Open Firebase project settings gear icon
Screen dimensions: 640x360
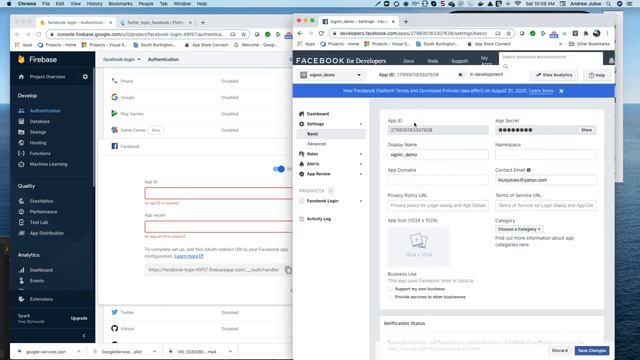pyautogui.click(x=85, y=77)
